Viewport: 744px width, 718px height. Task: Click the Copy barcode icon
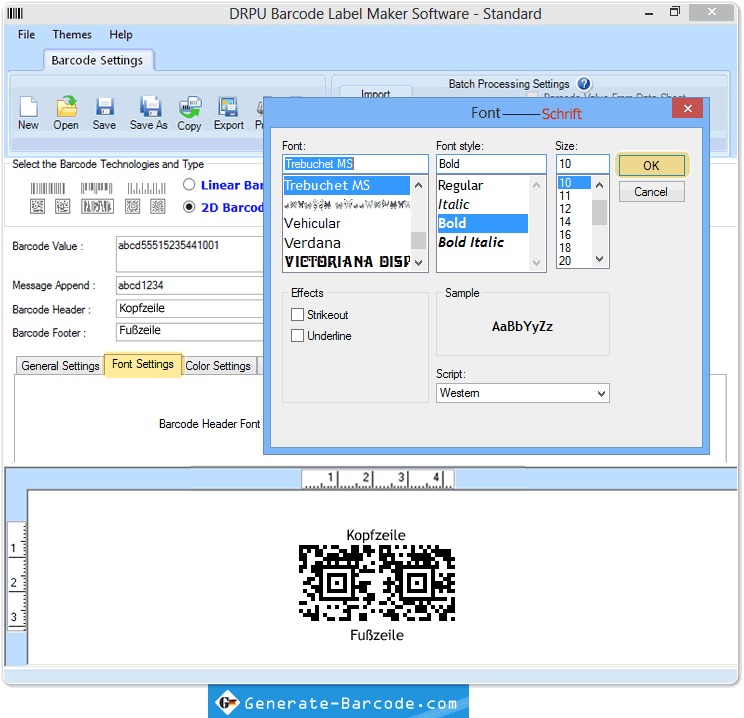click(x=190, y=107)
